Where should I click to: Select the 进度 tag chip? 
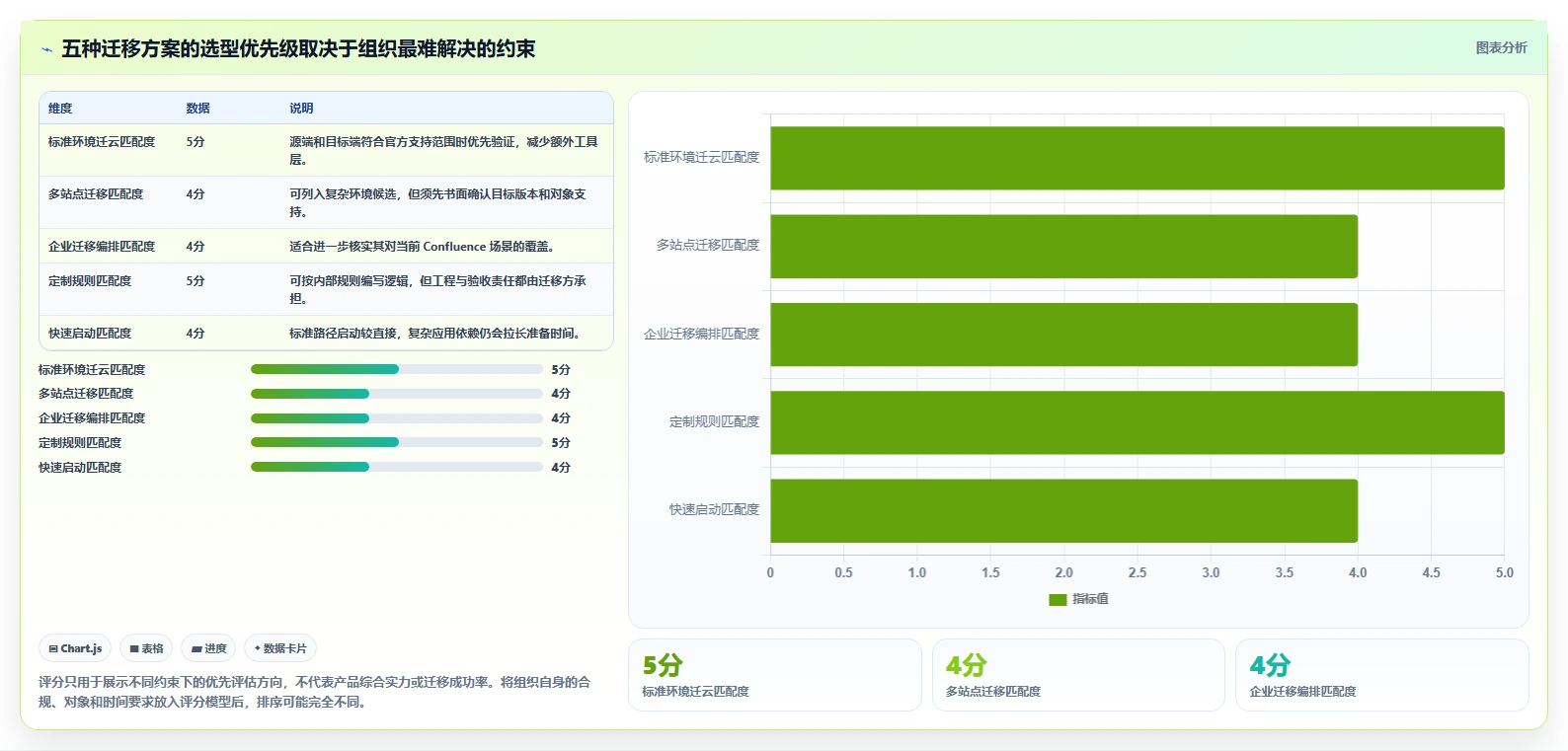[x=208, y=648]
